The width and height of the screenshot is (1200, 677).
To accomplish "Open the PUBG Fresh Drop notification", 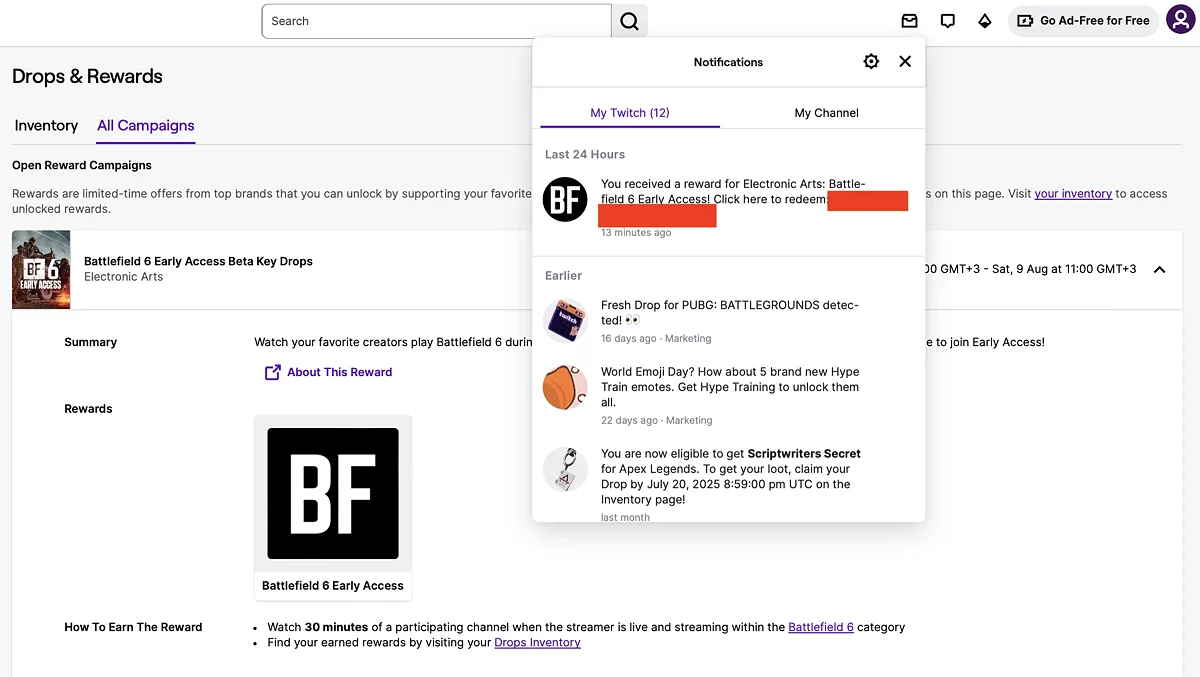I will [x=730, y=312].
